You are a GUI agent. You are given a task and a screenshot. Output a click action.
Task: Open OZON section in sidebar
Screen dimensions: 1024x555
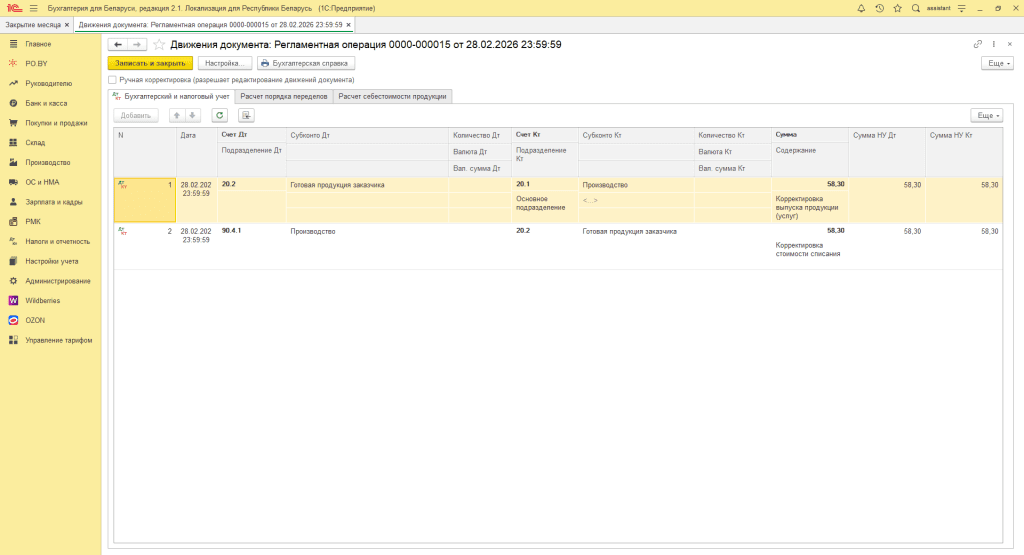[x=35, y=321]
